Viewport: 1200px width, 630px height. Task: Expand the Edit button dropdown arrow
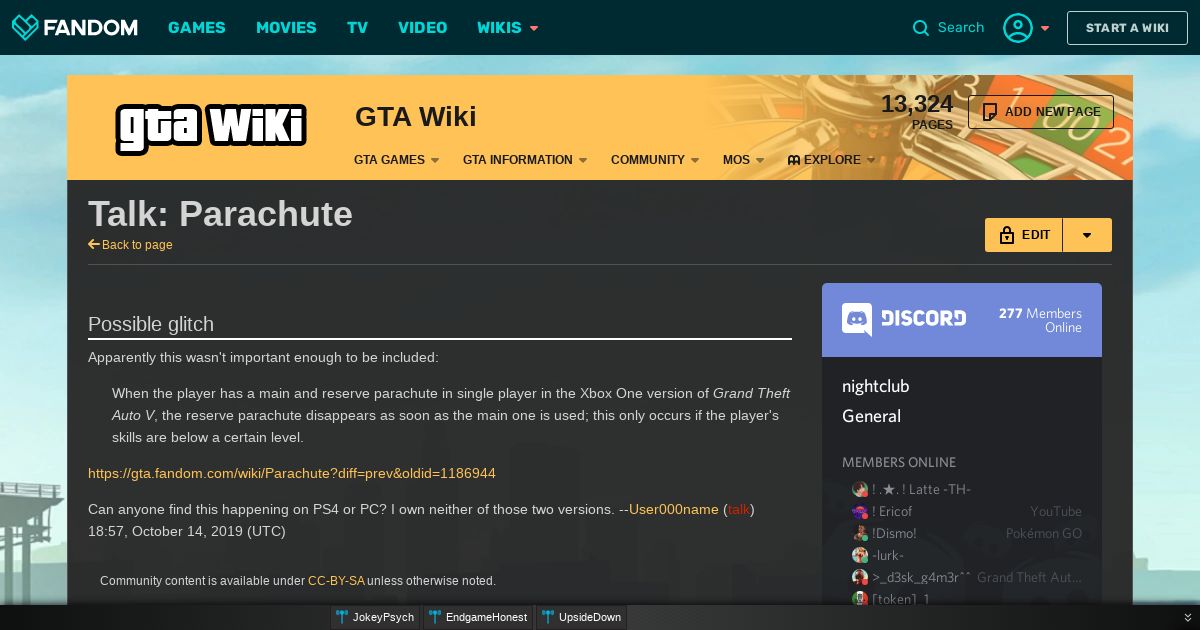click(x=1087, y=235)
